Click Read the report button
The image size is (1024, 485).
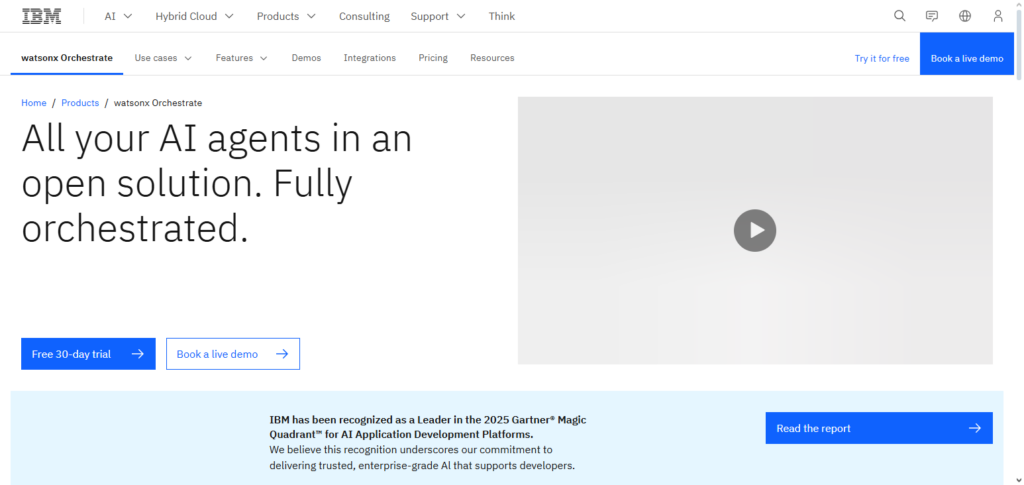878,428
